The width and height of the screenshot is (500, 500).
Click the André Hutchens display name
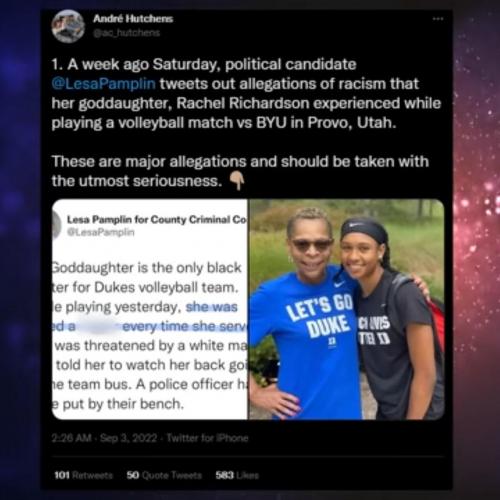point(133,19)
